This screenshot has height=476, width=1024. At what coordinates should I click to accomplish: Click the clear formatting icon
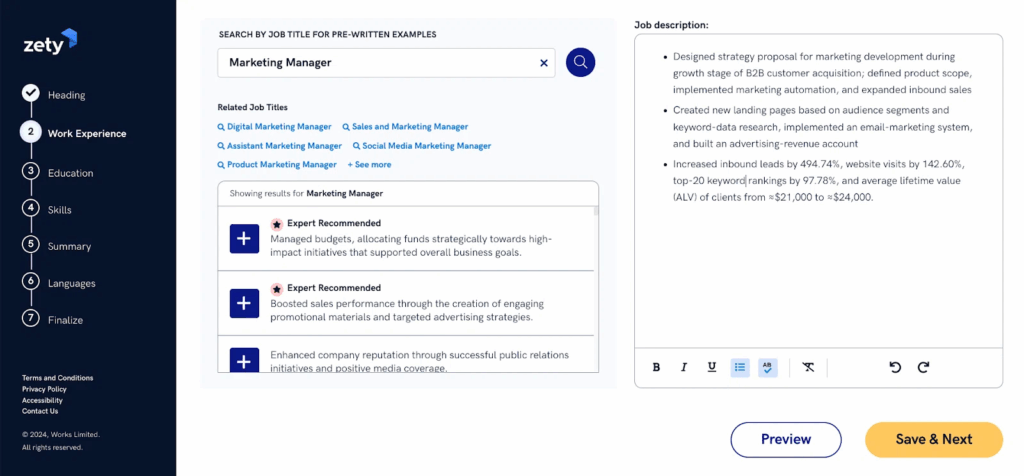coord(808,367)
